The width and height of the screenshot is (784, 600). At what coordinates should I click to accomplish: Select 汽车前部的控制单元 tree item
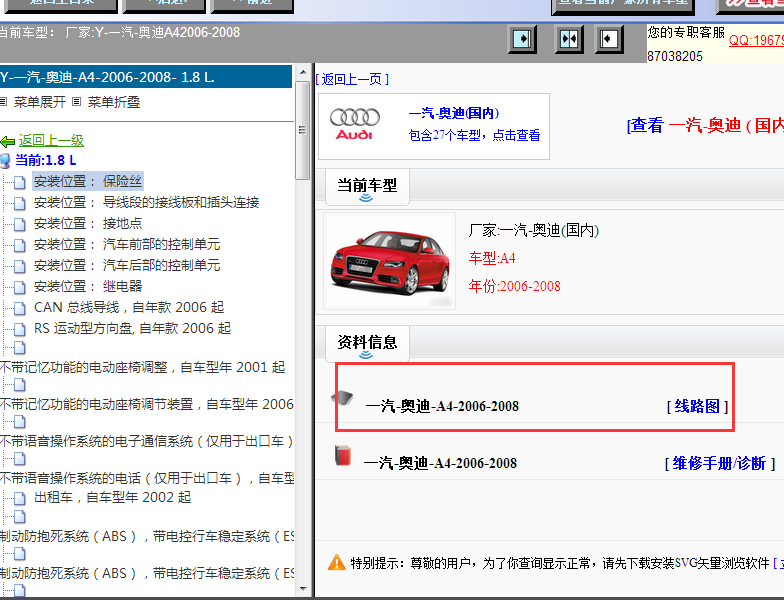point(127,244)
